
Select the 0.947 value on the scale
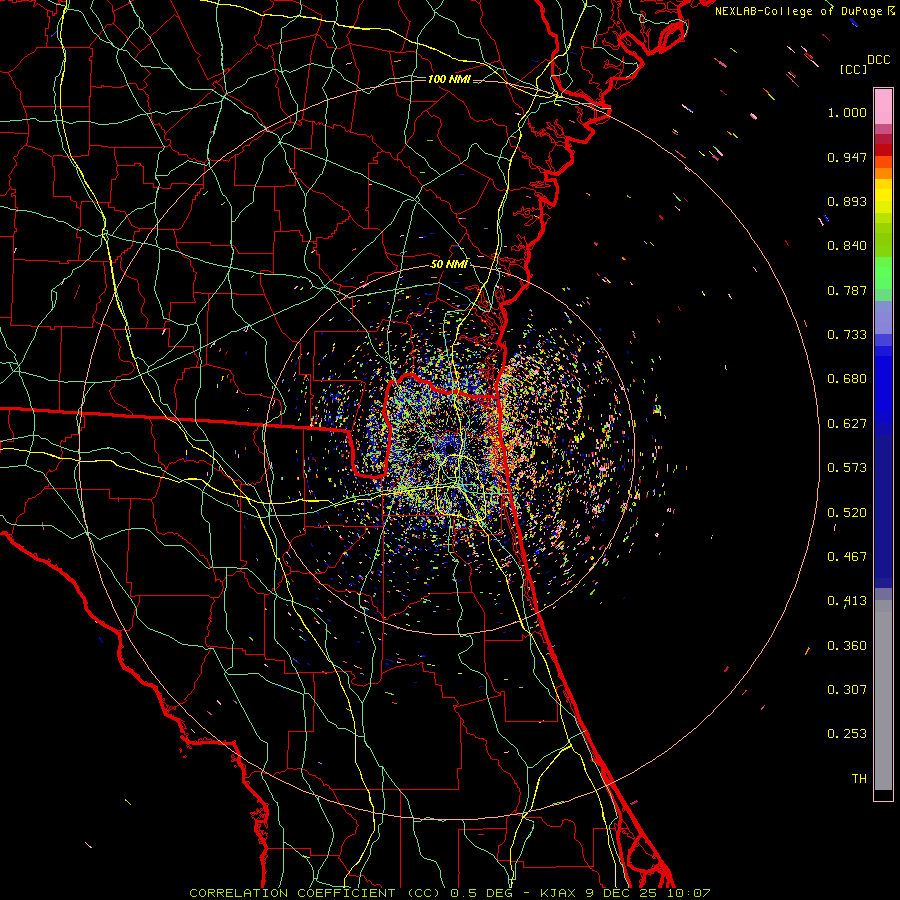click(847, 157)
